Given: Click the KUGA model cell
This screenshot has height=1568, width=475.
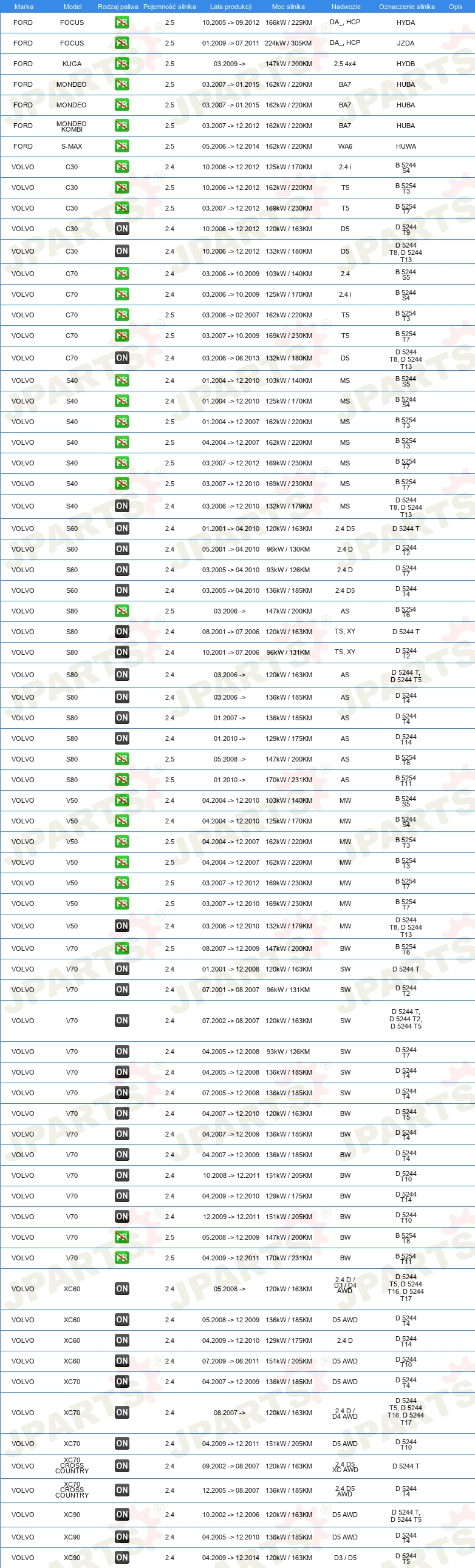Looking at the screenshot, I should pos(72,64).
